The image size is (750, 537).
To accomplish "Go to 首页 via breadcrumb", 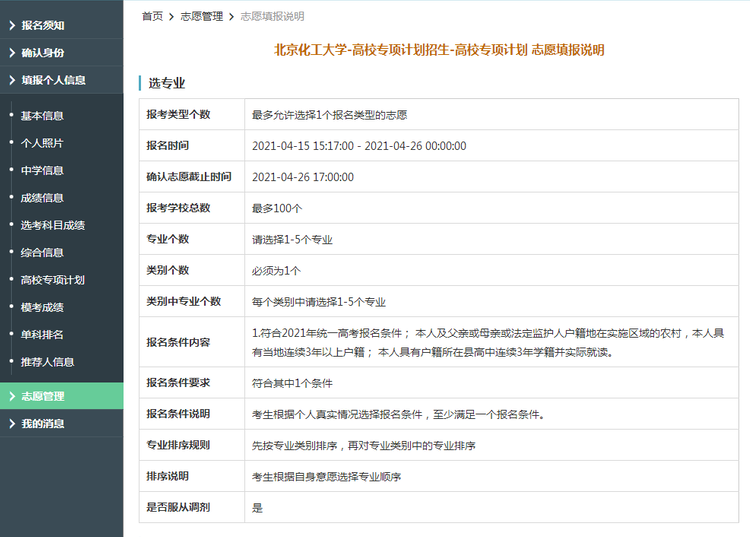I will [153, 16].
